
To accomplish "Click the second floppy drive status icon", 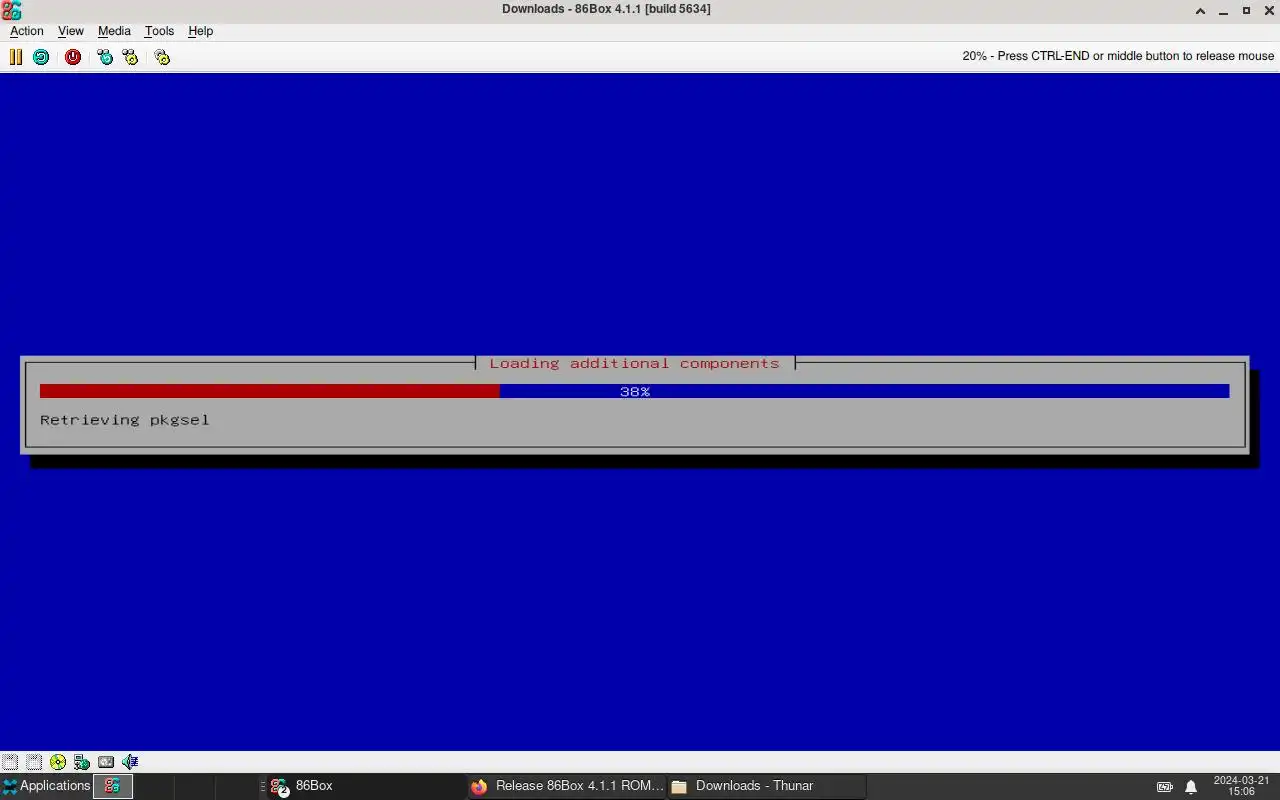I will coord(34,762).
